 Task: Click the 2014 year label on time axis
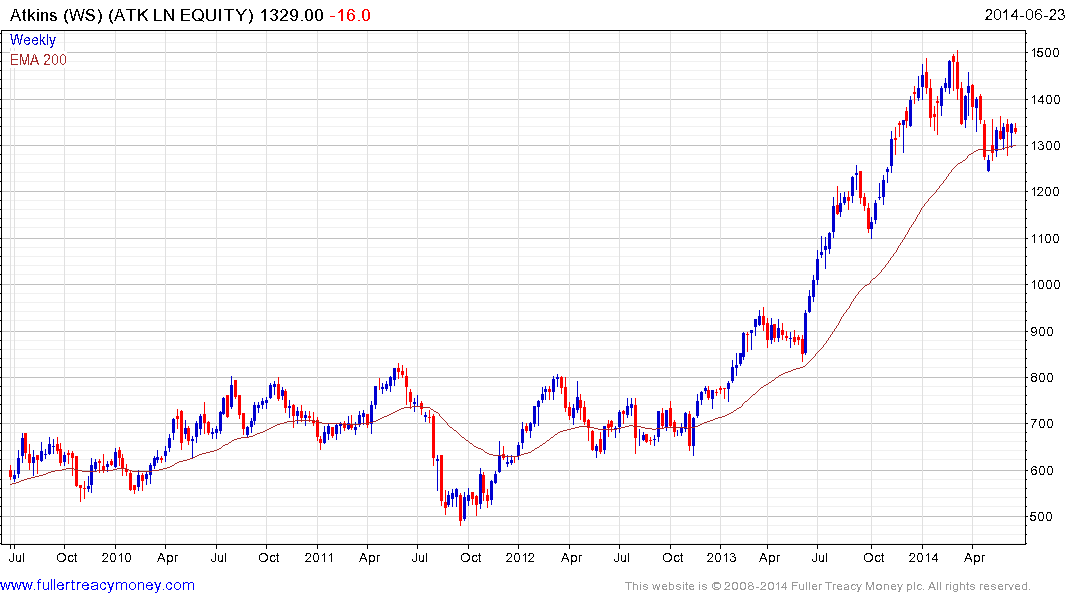(923, 557)
